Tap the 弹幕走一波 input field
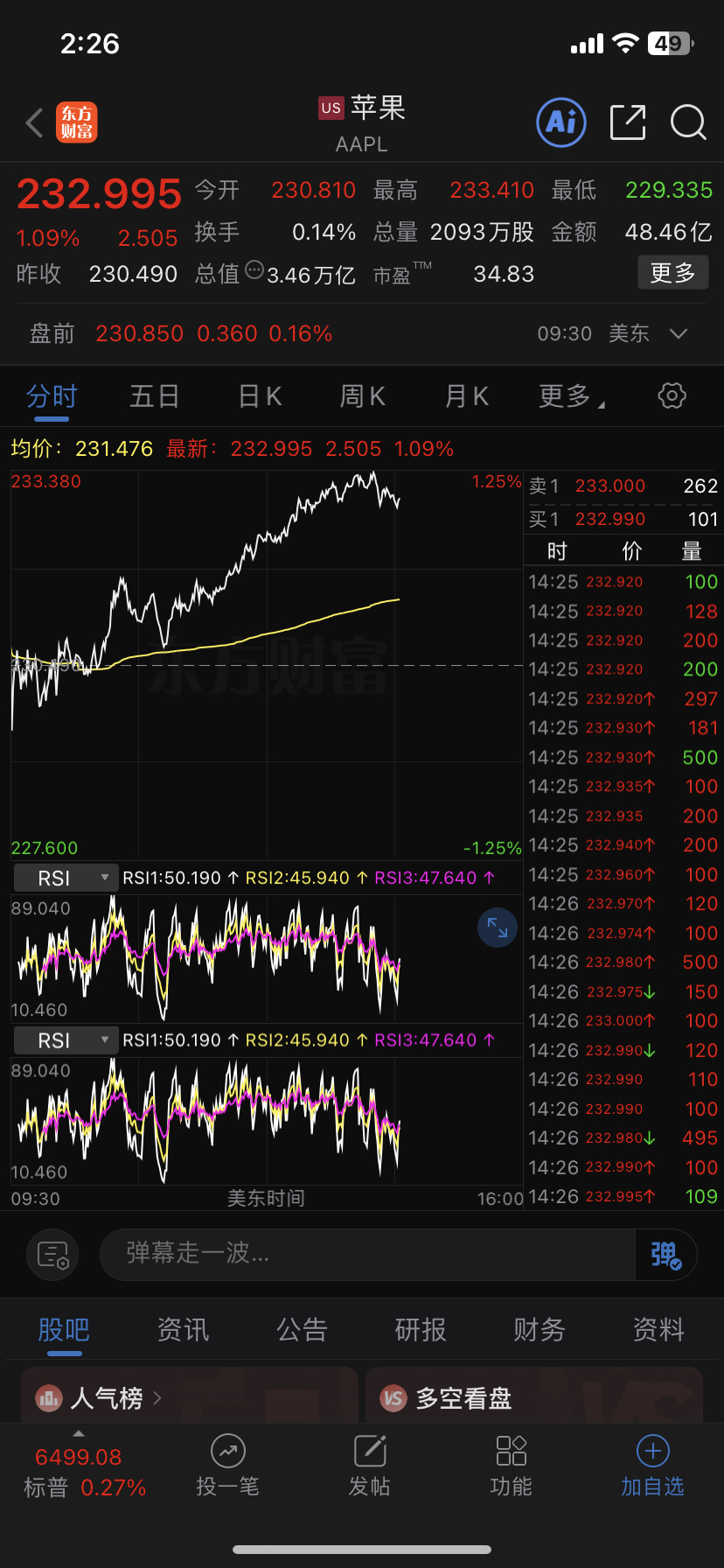 coord(367,1255)
